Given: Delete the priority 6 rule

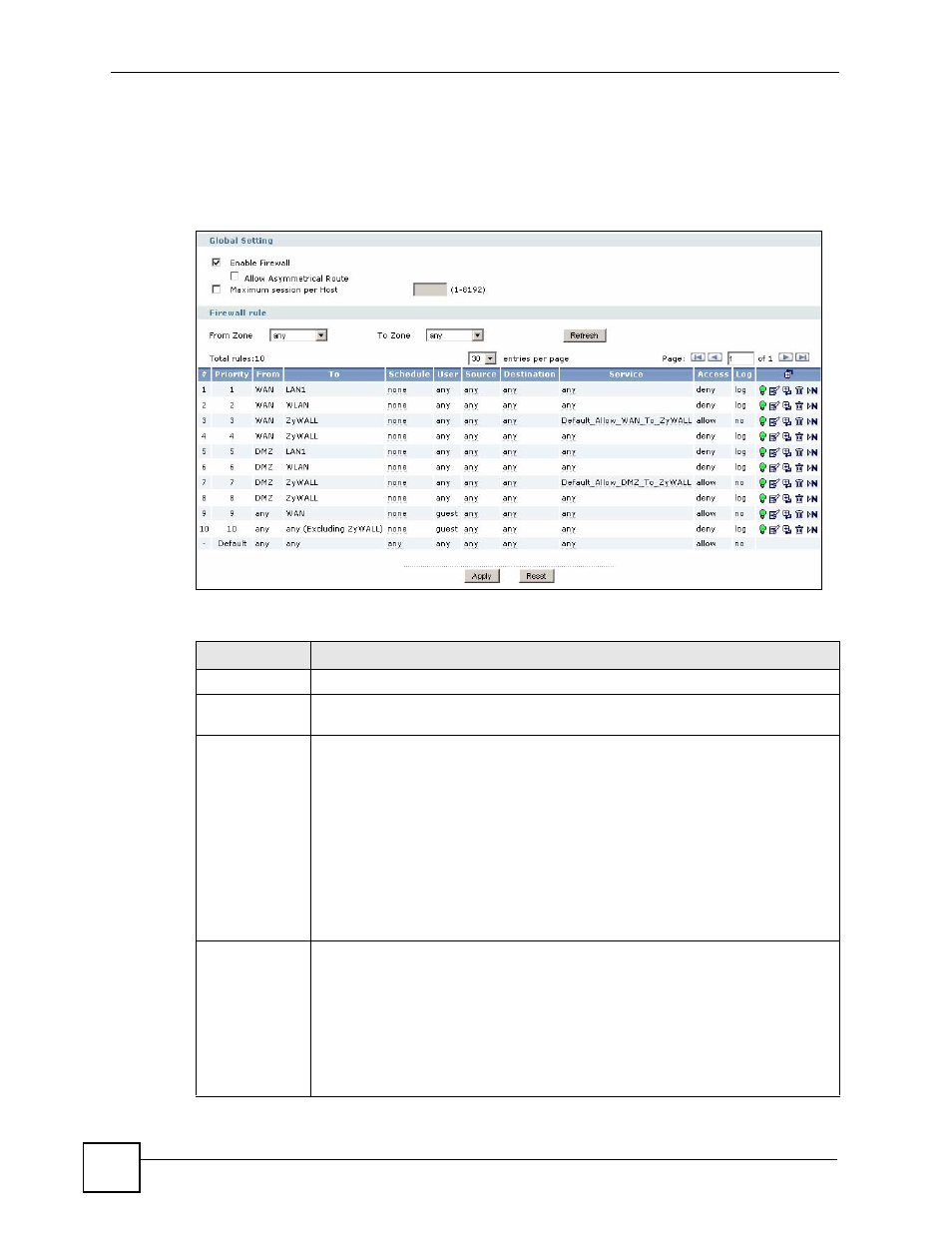Looking at the screenshot, I should click(798, 467).
